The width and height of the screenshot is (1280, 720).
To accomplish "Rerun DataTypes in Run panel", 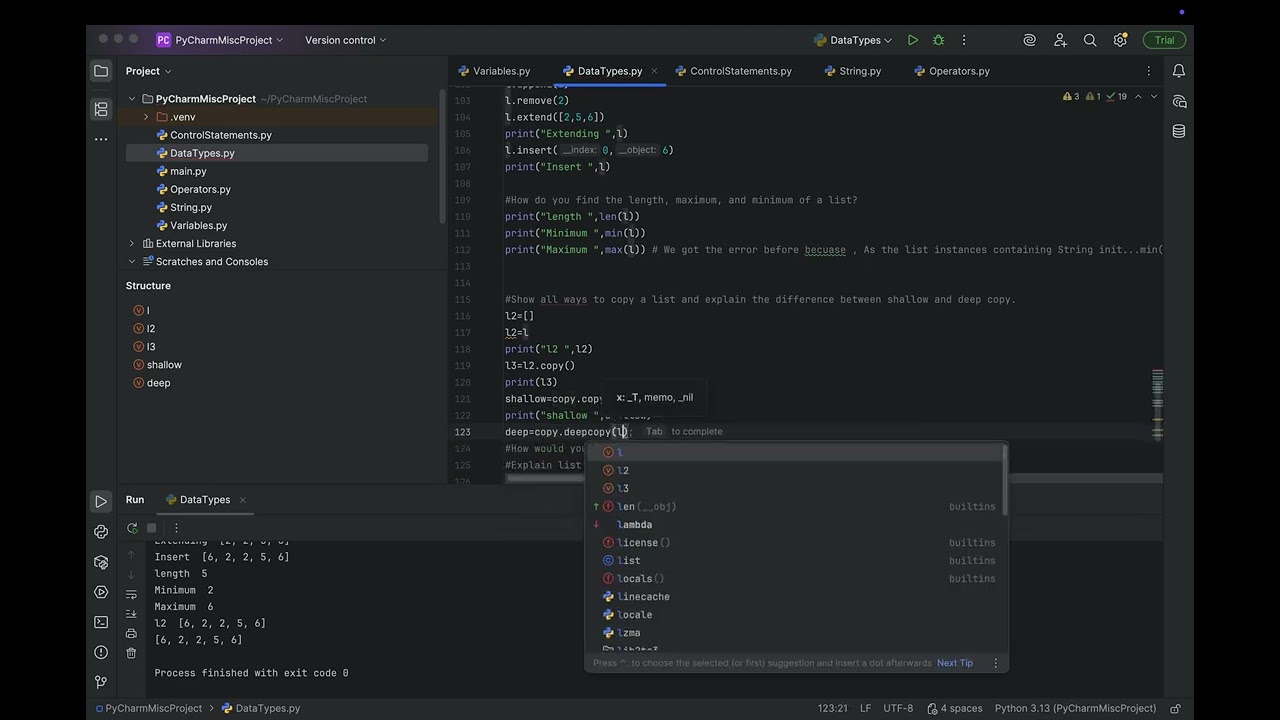I will pyautogui.click(x=132, y=528).
